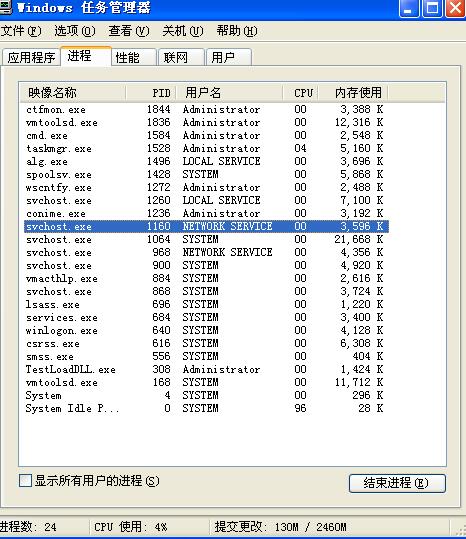The image size is (466, 539).
Task: Enable 显示所有用户的进程 checkbox
Action: (x=25, y=481)
